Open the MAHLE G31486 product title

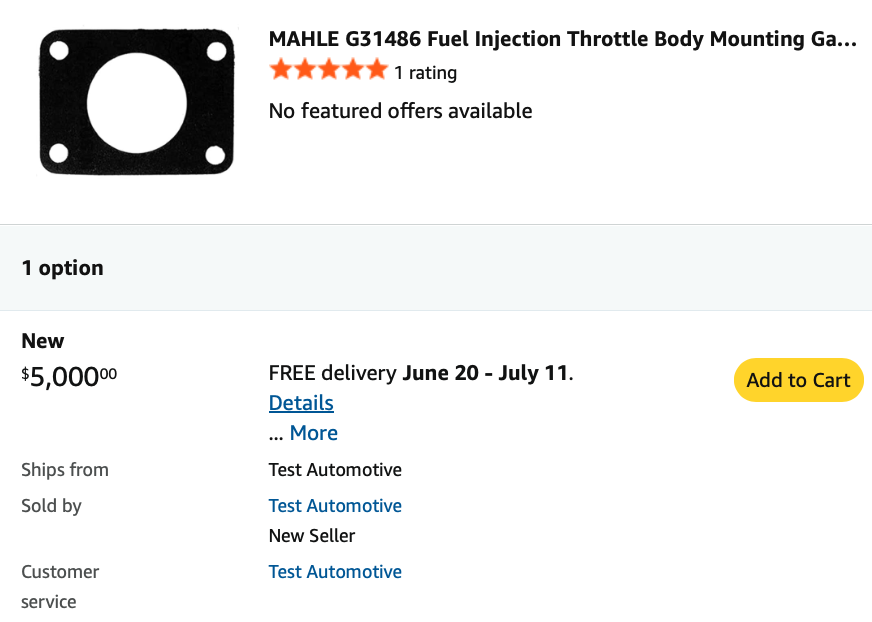click(x=563, y=40)
